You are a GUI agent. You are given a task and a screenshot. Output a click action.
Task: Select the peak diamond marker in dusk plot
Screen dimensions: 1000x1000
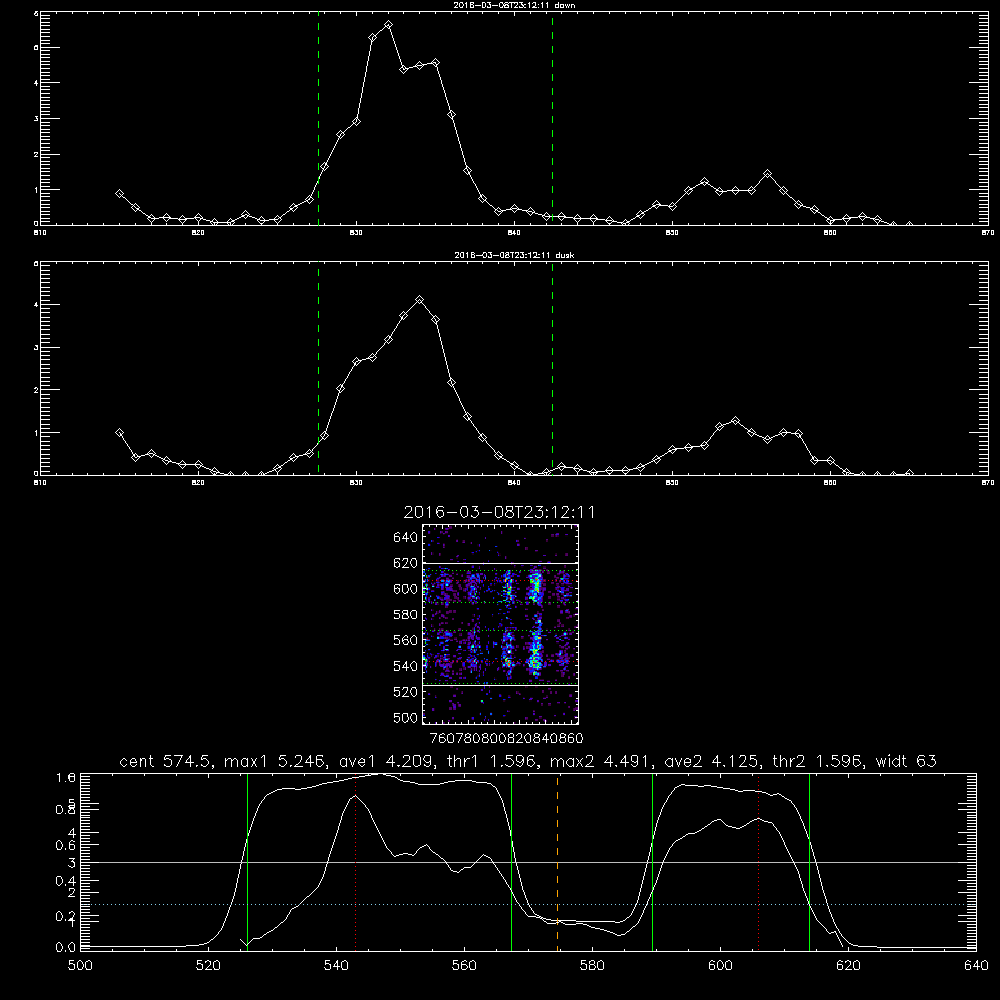pos(419,299)
